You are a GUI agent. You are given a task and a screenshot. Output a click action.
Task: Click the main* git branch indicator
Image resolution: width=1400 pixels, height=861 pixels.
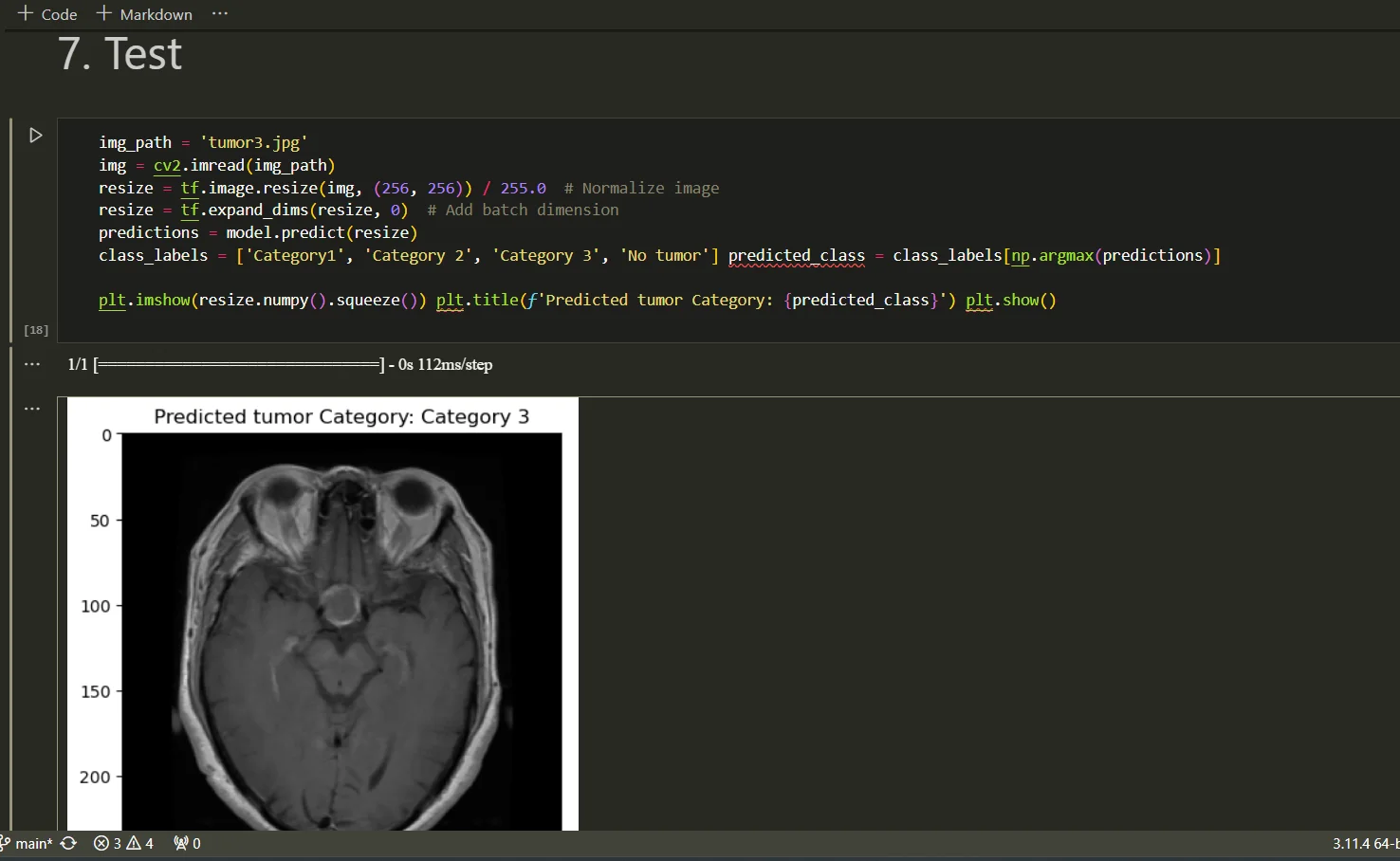(27, 843)
